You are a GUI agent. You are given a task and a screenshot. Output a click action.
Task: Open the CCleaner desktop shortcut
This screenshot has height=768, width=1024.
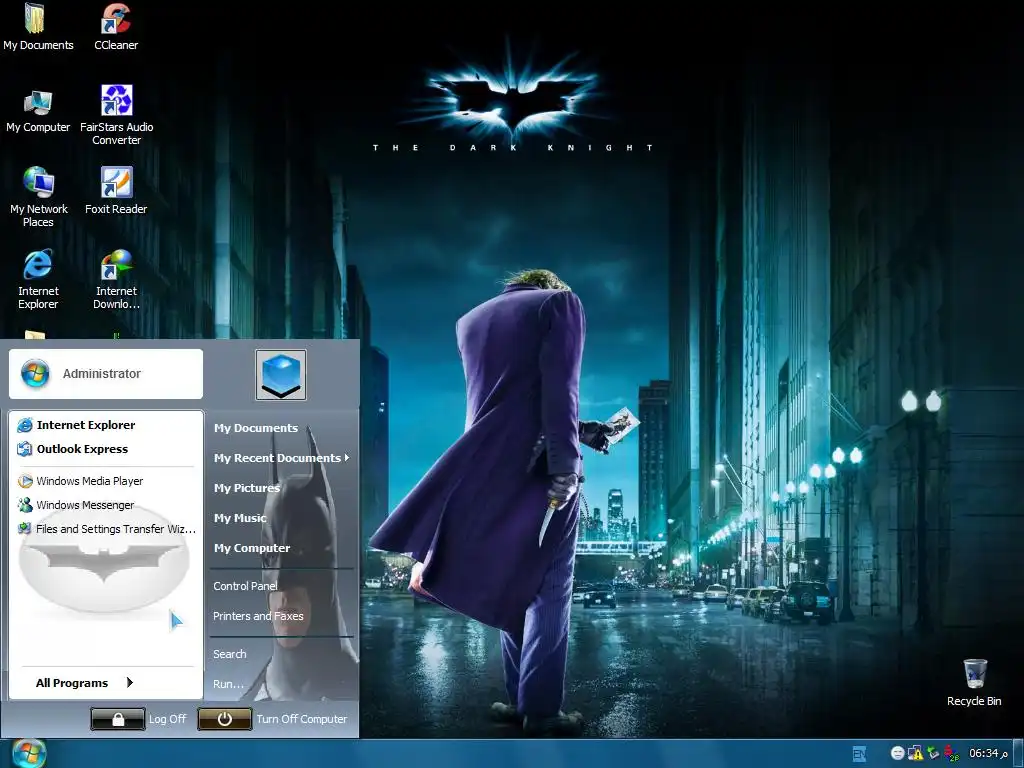pos(116,27)
